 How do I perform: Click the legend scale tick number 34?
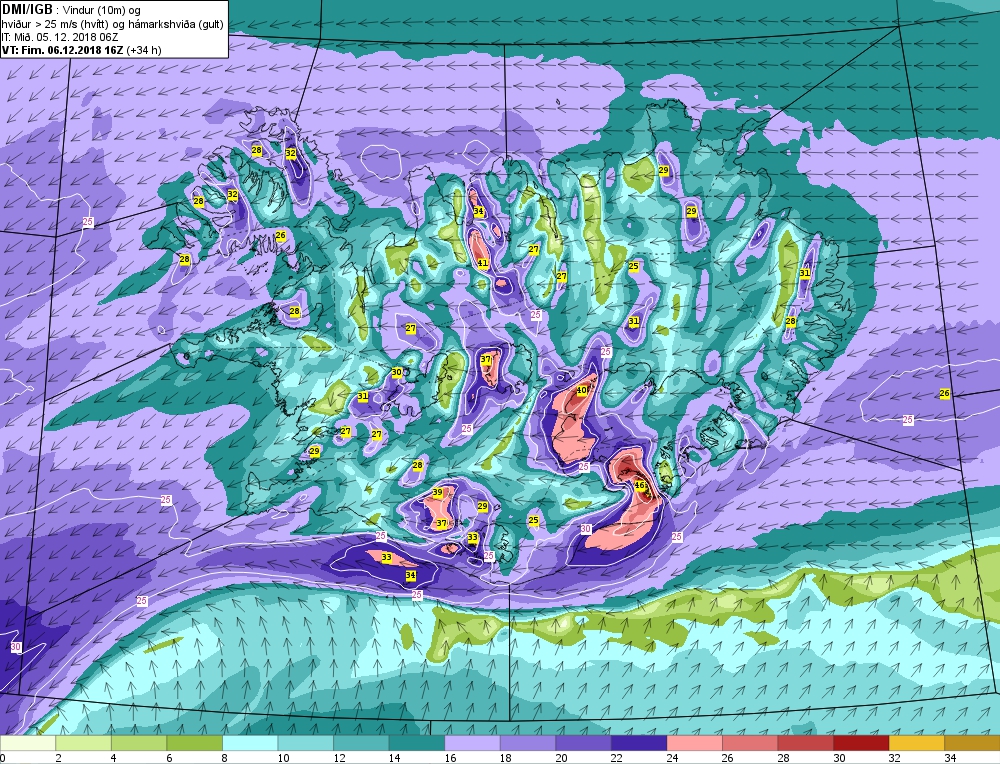point(950,758)
